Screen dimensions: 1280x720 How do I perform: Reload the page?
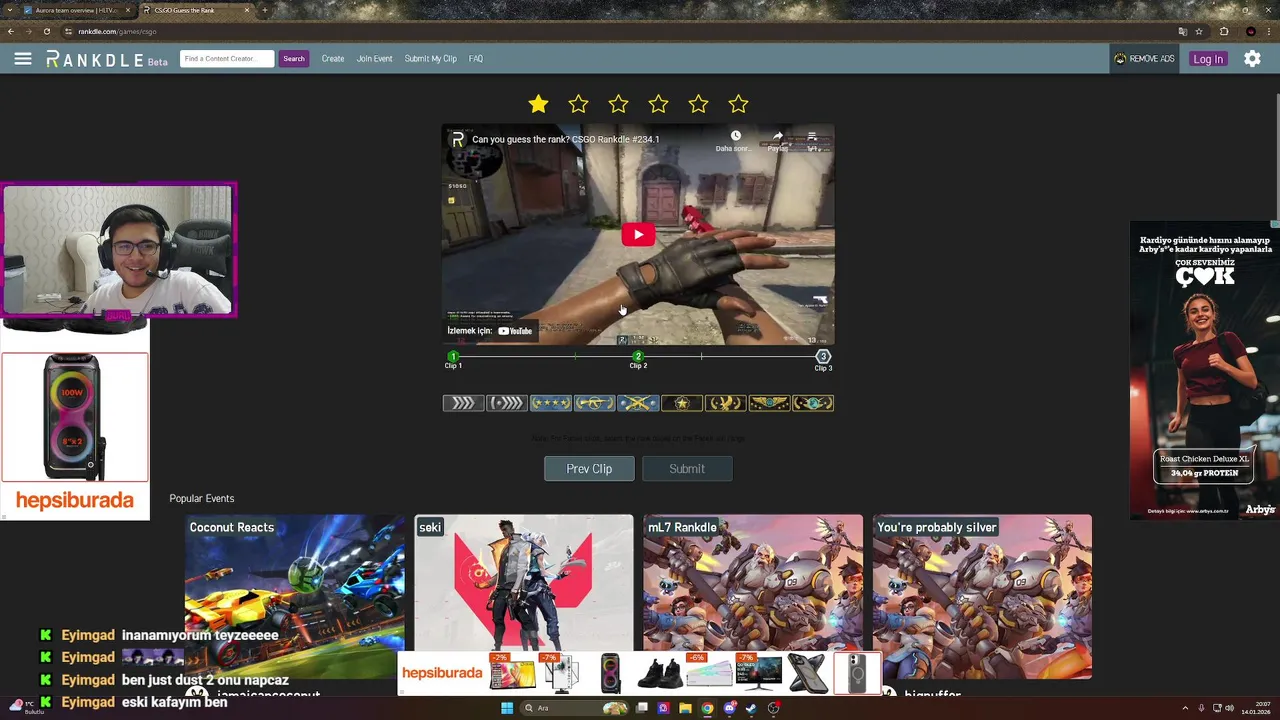point(47,31)
